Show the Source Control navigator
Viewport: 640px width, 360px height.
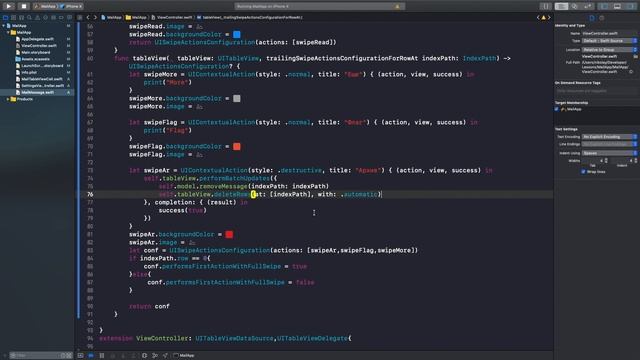pyautogui.click(x=13, y=18)
